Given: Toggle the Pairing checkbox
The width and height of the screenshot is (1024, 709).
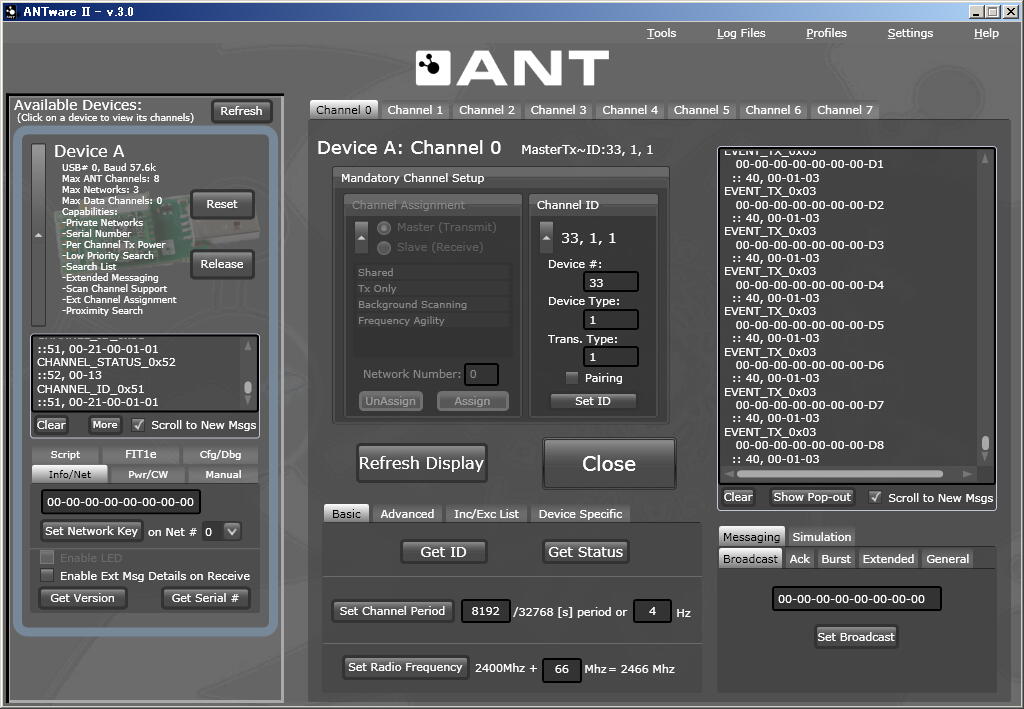Looking at the screenshot, I should click(572, 378).
